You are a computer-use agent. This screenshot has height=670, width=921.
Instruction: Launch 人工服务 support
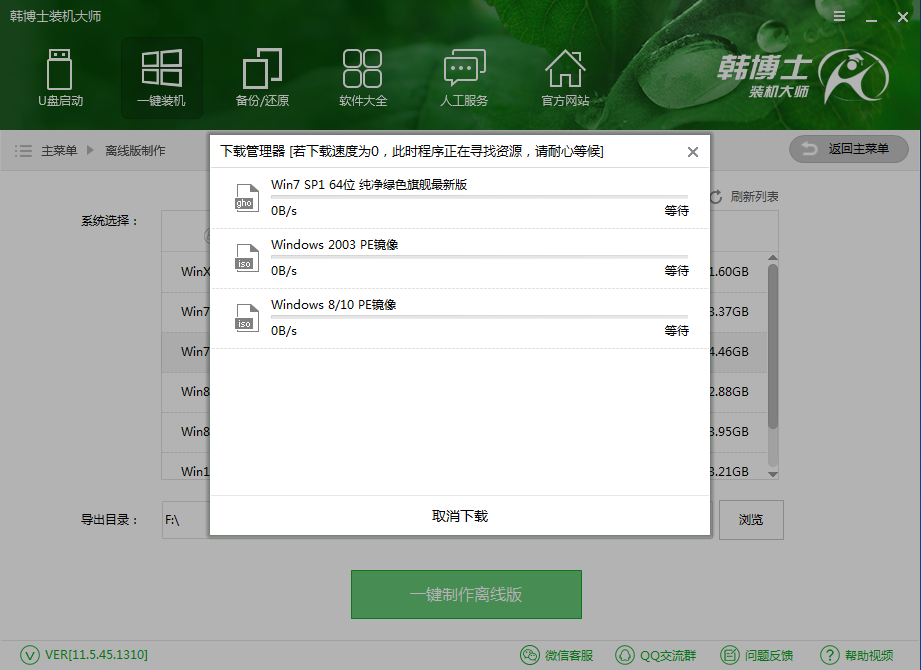tap(463, 77)
